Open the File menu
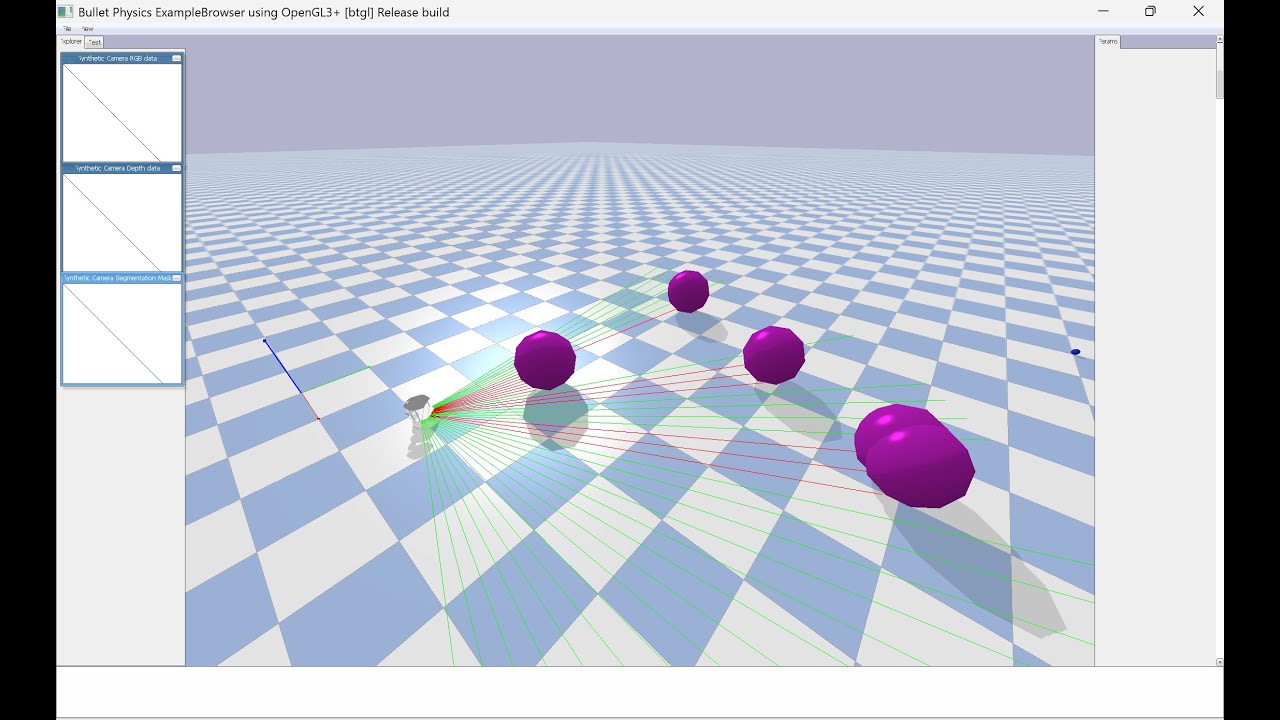The width and height of the screenshot is (1280, 720). click(68, 29)
